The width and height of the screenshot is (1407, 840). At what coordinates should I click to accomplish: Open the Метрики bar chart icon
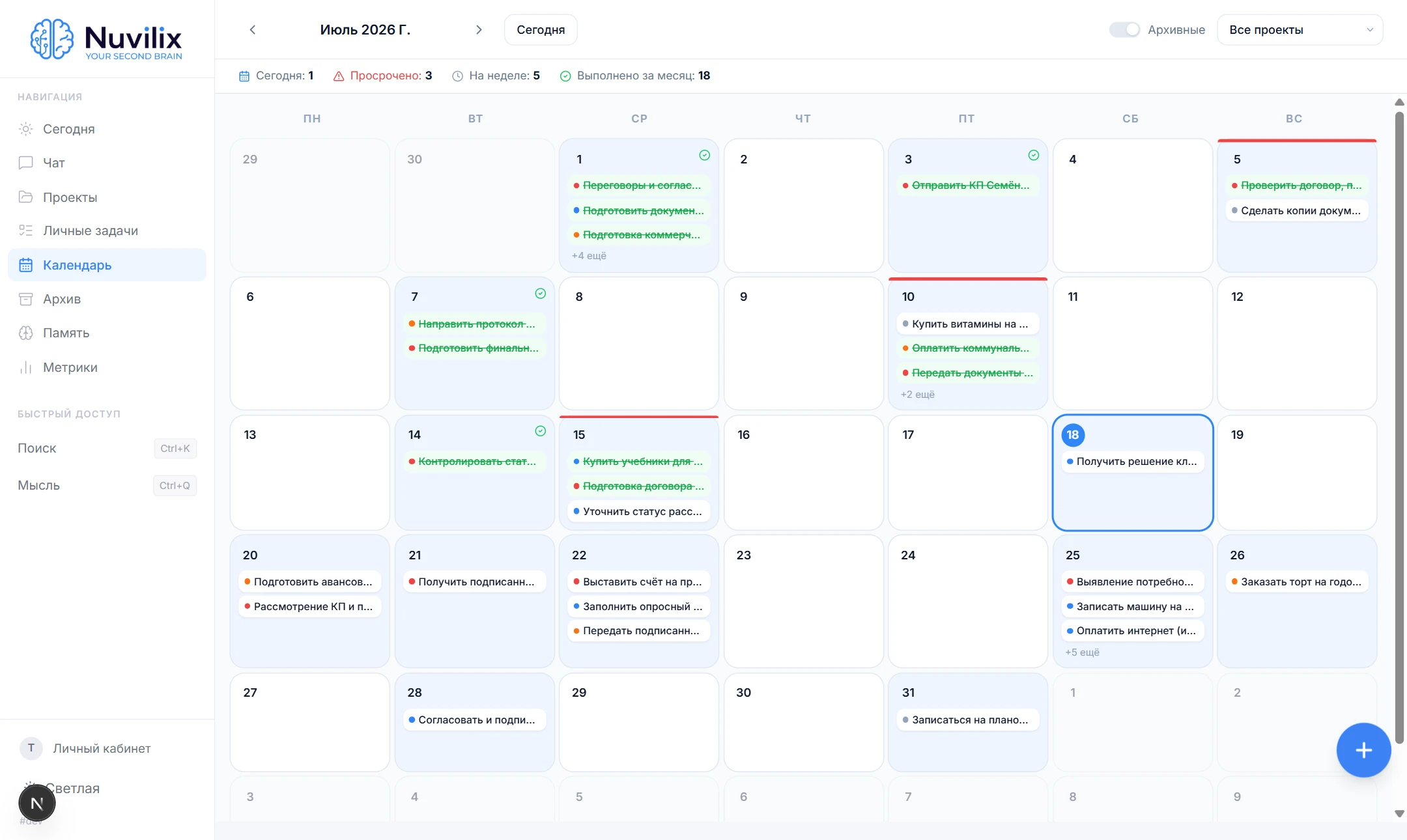point(25,367)
